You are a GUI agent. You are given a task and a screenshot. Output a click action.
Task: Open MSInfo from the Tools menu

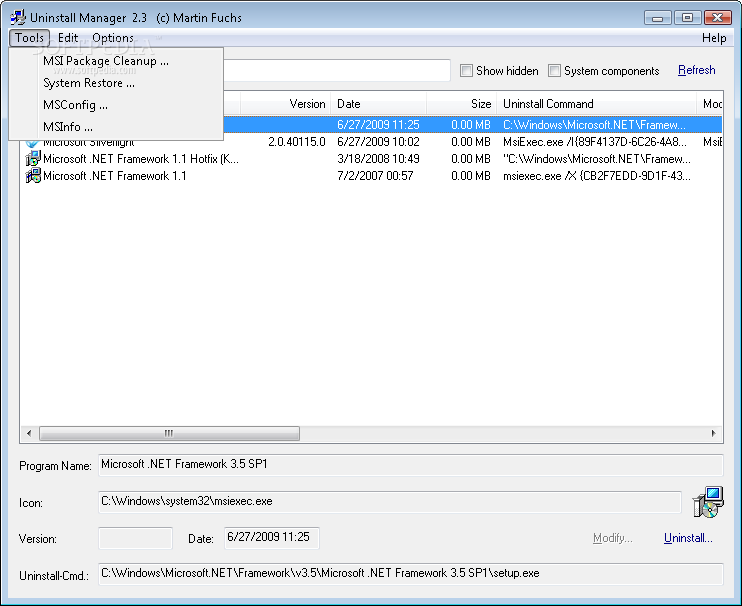coord(116,127)
